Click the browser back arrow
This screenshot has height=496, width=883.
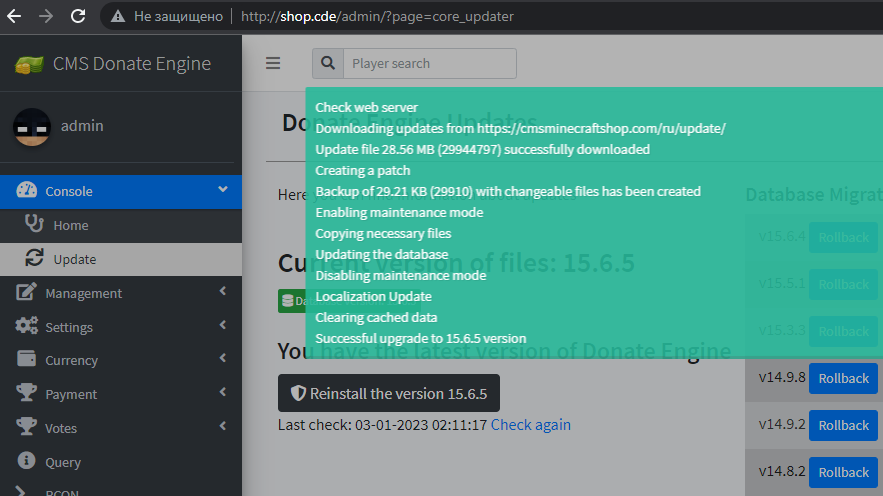[15, 16]
